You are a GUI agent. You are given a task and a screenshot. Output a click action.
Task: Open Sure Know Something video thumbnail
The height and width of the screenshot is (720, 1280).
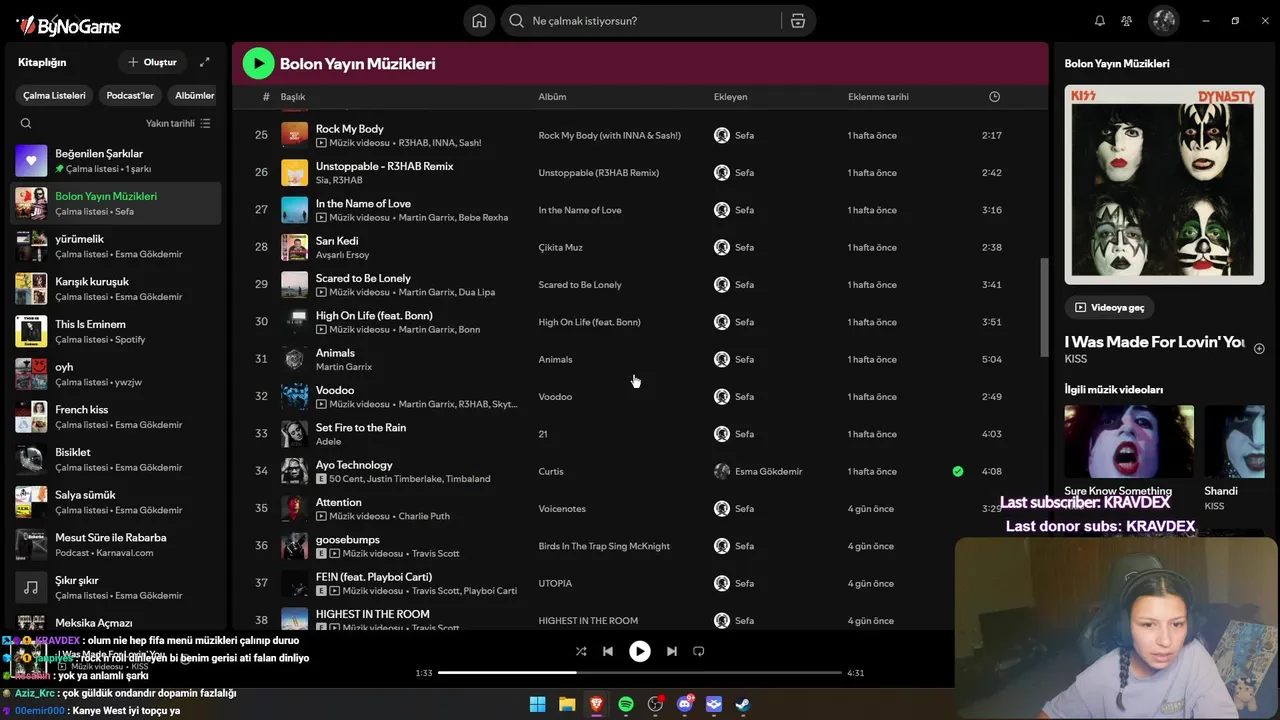coord(1129,444)
